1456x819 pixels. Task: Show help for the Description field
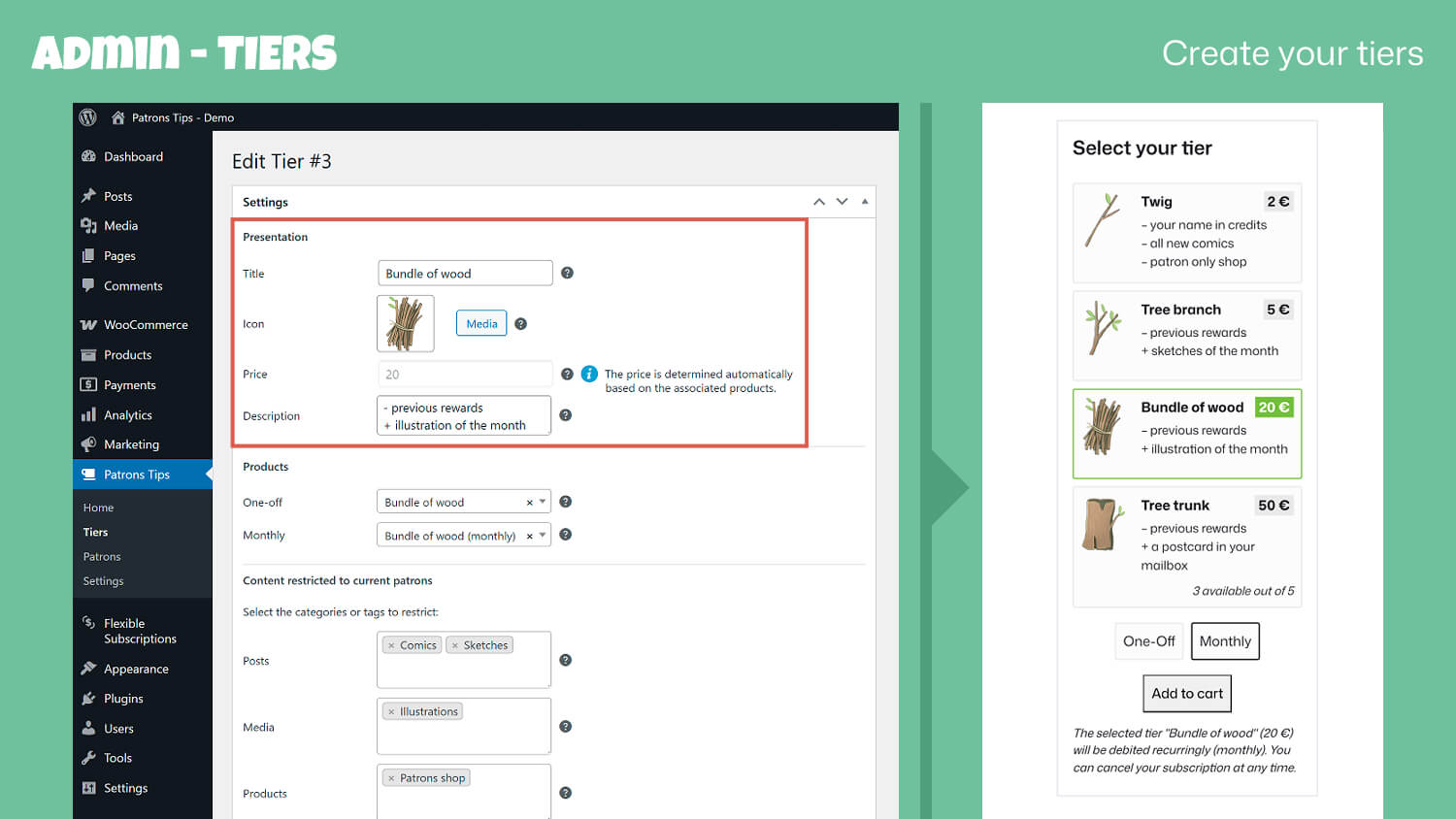point(565,414)
